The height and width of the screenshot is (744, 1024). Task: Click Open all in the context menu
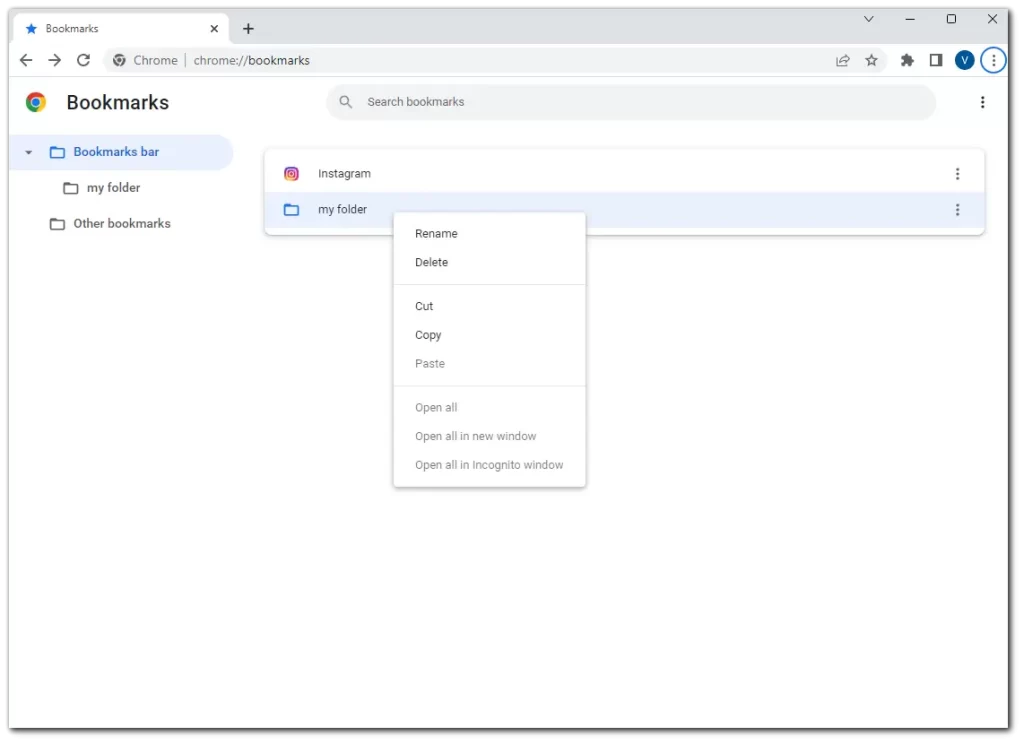coord(489,408)
